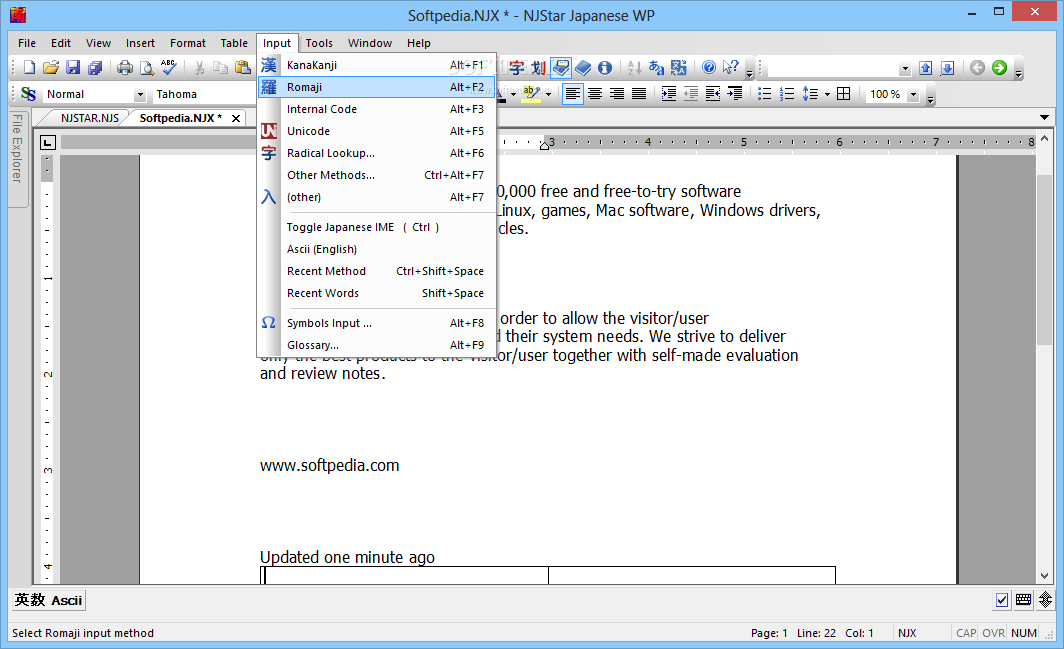This screenshot has width=1064, height=649.
Task: Click the Save All stacked disks icon
Action: 95,67
